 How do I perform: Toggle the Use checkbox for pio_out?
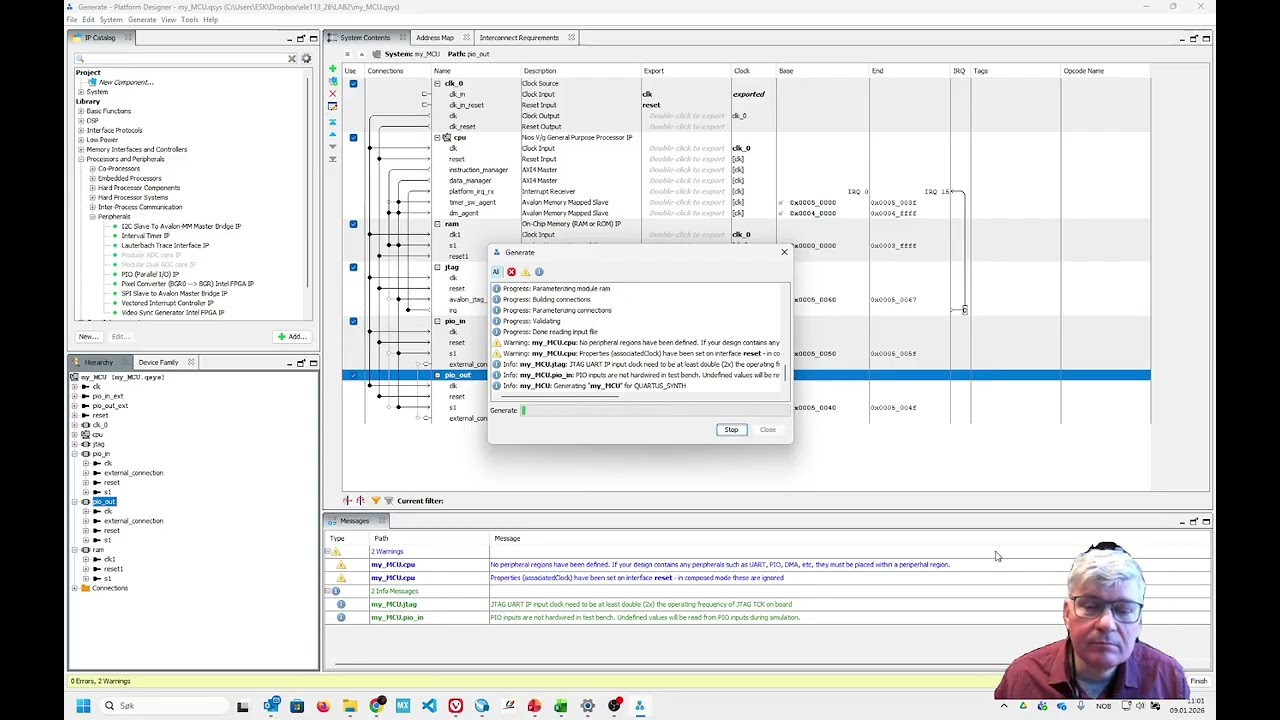tap(353, 375)
